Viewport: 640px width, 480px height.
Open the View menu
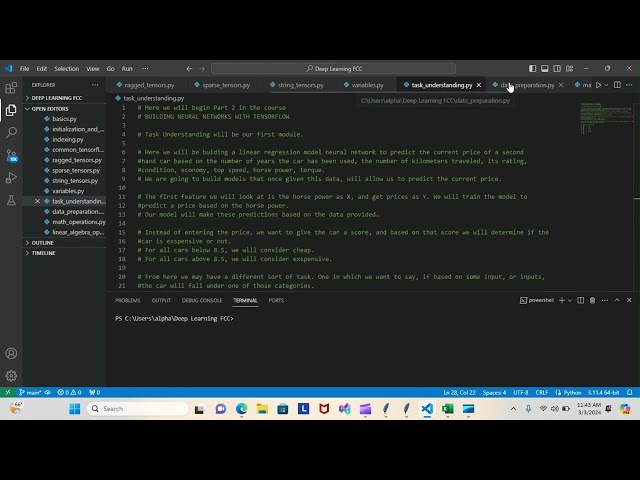(93, 69)
